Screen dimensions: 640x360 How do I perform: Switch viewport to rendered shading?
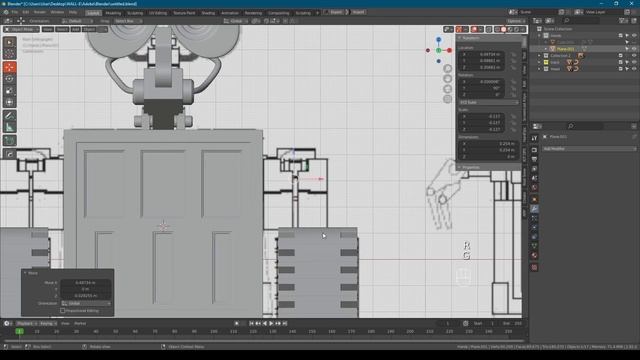pos(517,29)
